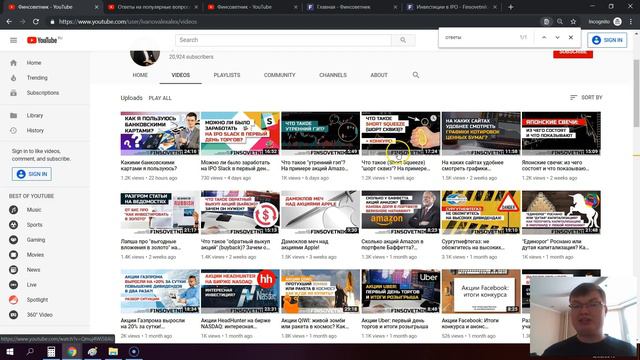
Task: Open Spotlight under Best of YouTube
Action: [x=37, y=300]
